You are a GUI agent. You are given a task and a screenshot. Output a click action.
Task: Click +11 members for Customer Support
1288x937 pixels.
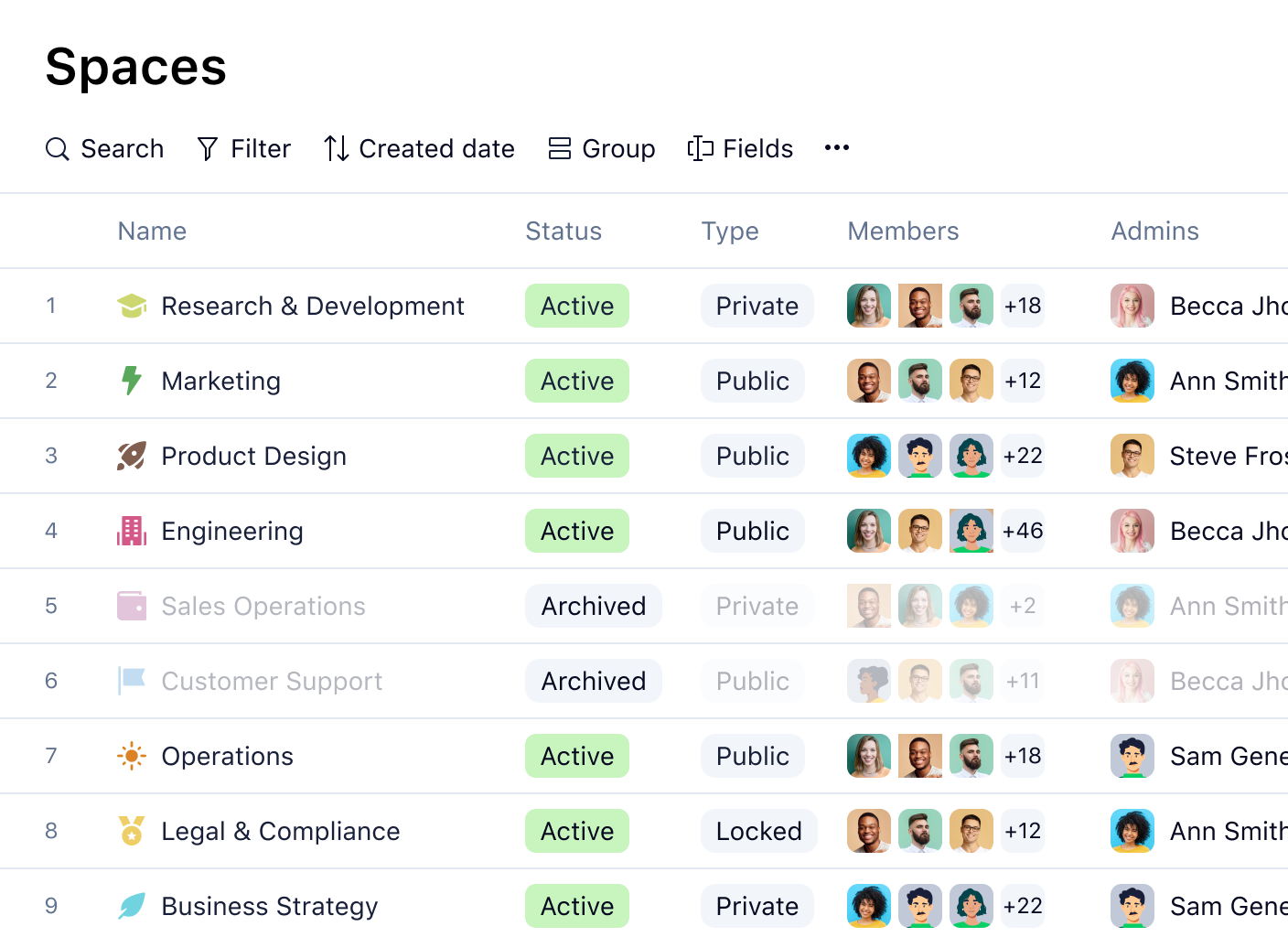pyautogui.click(x=1023, y=681)
